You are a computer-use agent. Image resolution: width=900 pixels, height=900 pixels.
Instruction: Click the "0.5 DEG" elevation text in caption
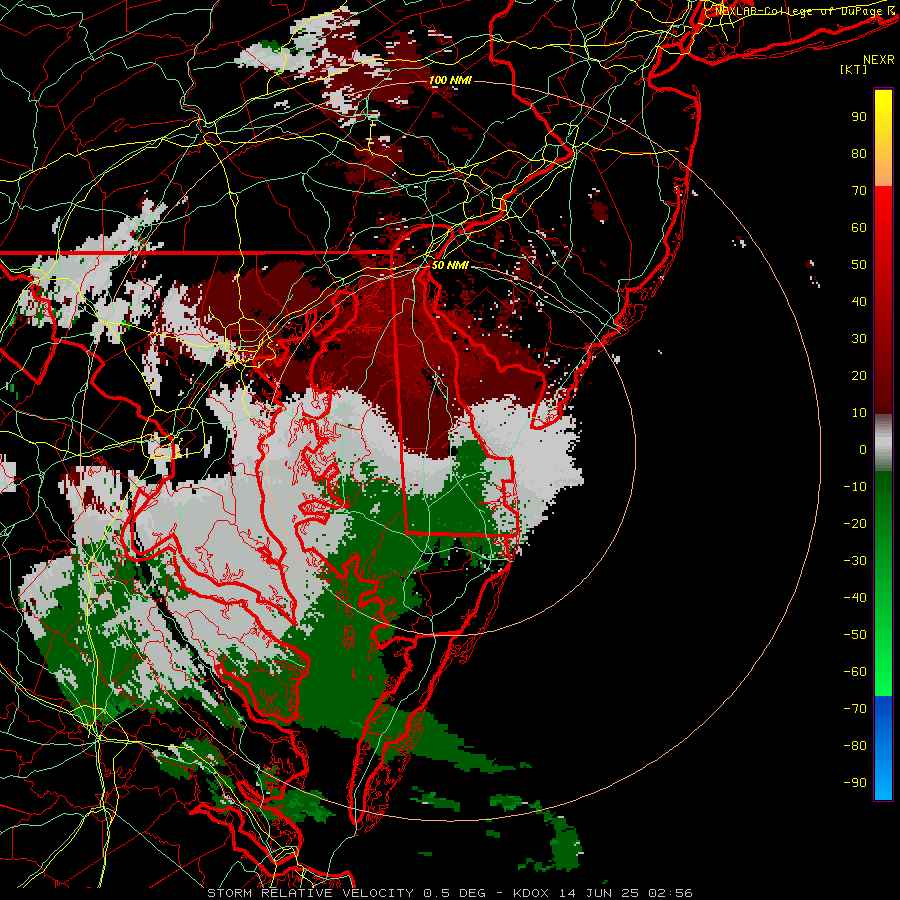coord(455,893)
